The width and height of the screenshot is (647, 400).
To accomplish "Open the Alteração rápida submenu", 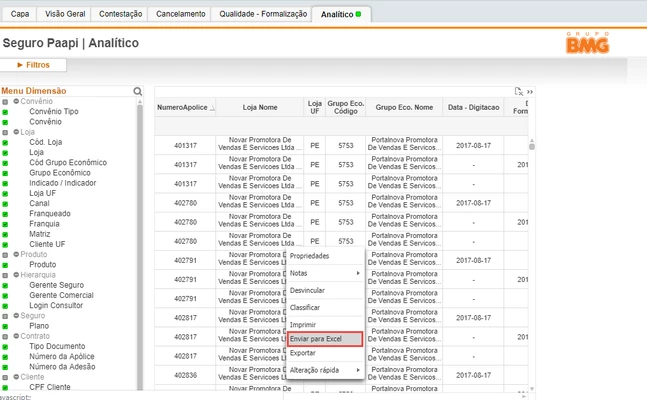I will (x=325, y=370).
